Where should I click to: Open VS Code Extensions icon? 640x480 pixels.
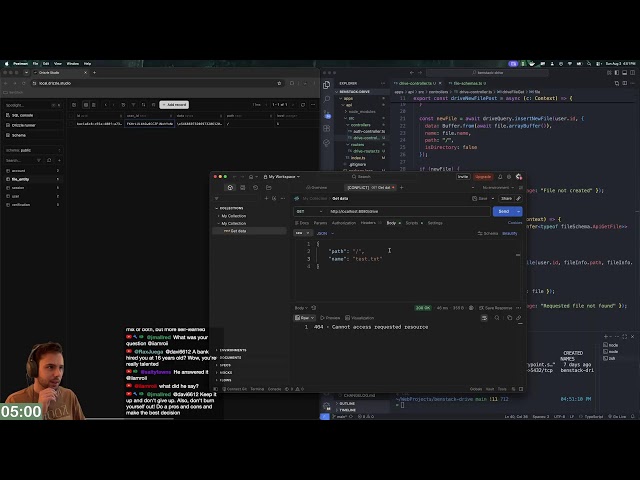[x=327, y=128]
